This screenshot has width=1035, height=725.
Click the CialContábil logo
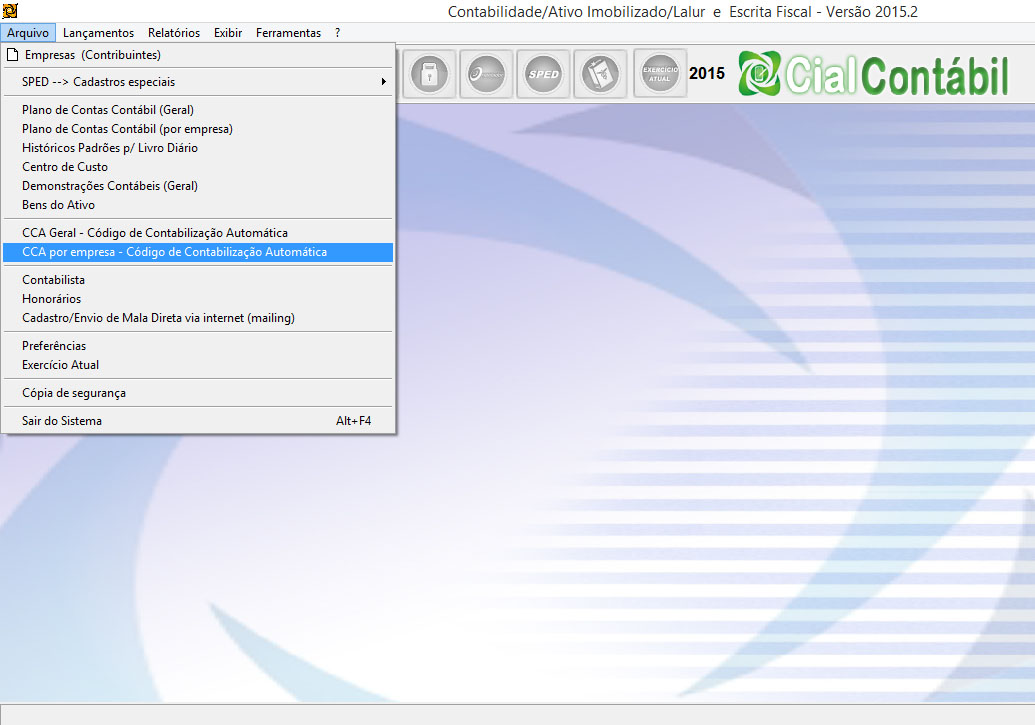click(873, 75)
